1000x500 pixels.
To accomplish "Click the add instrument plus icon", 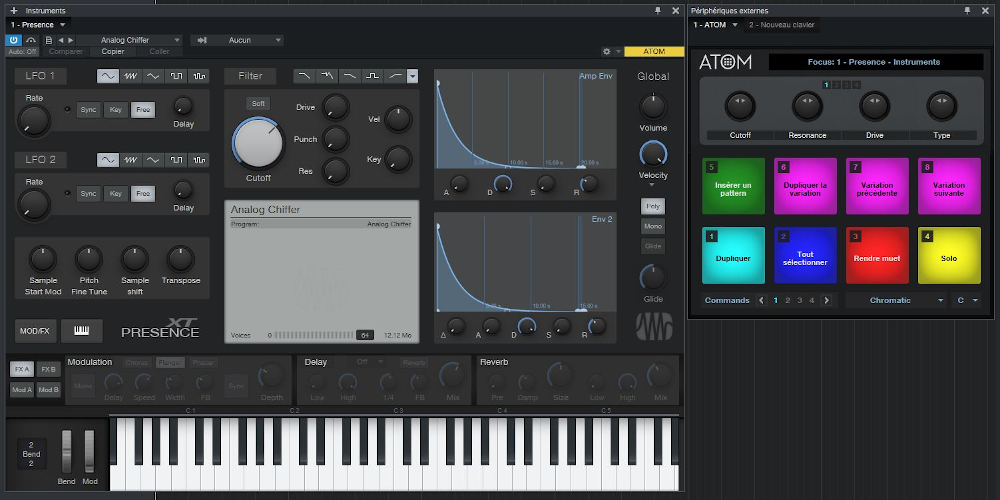I will 14,11.
